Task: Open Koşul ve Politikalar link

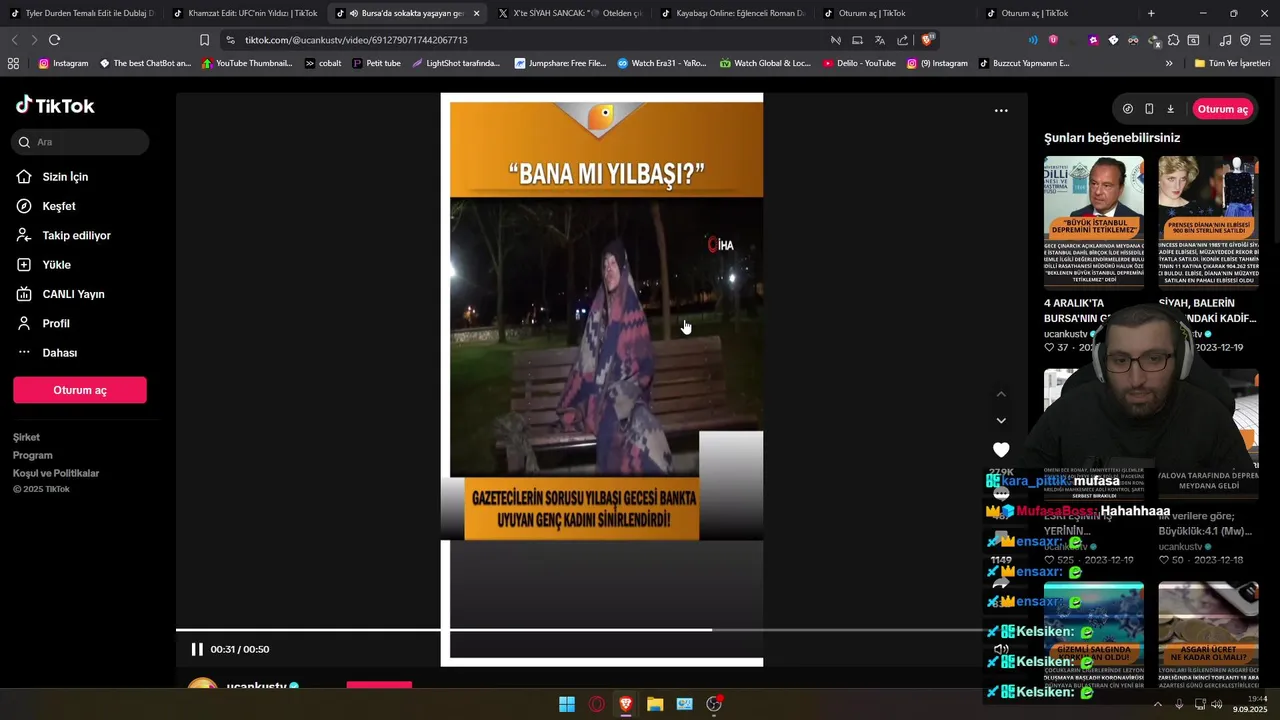Action: (x=56, y=473)
